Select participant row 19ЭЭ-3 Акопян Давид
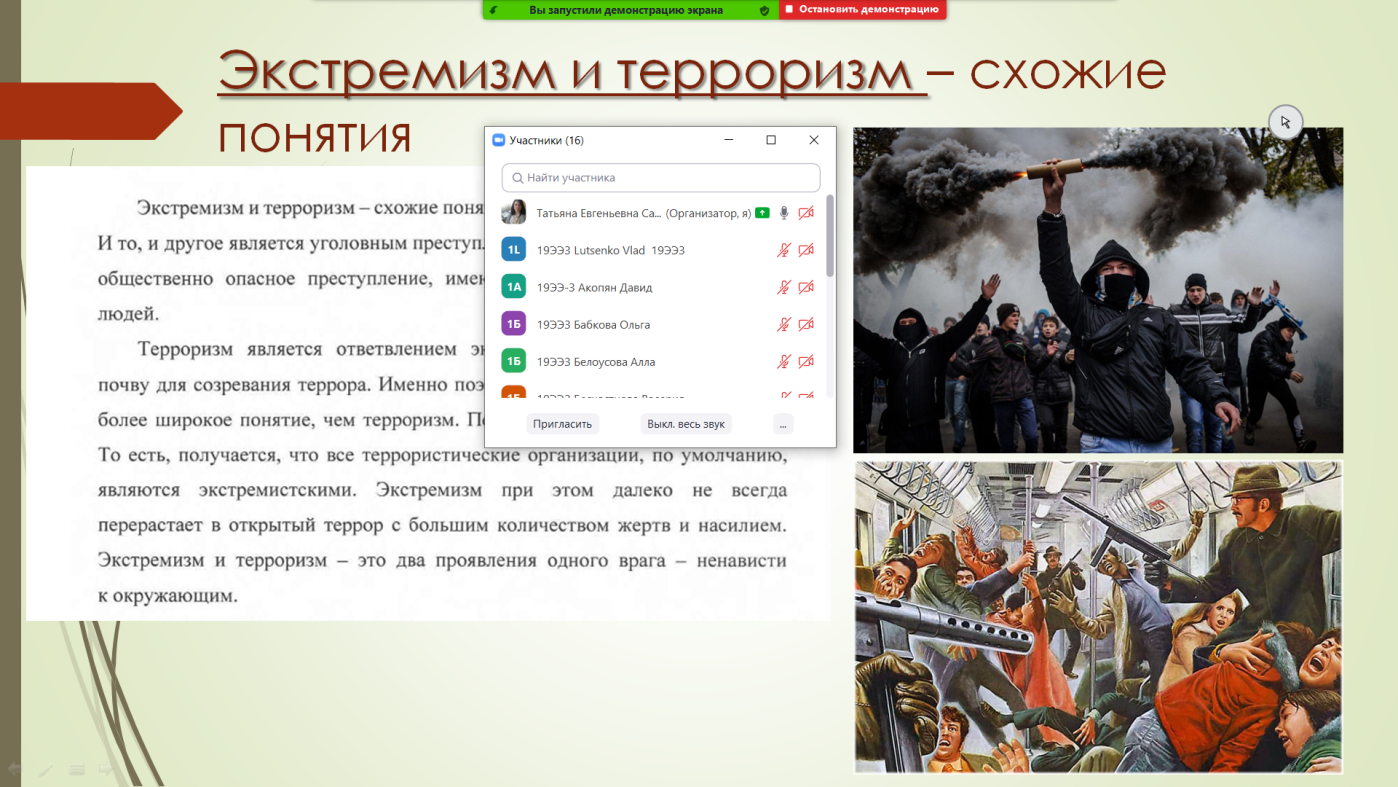The image size is (1398, 787). (x=657, y=287)
